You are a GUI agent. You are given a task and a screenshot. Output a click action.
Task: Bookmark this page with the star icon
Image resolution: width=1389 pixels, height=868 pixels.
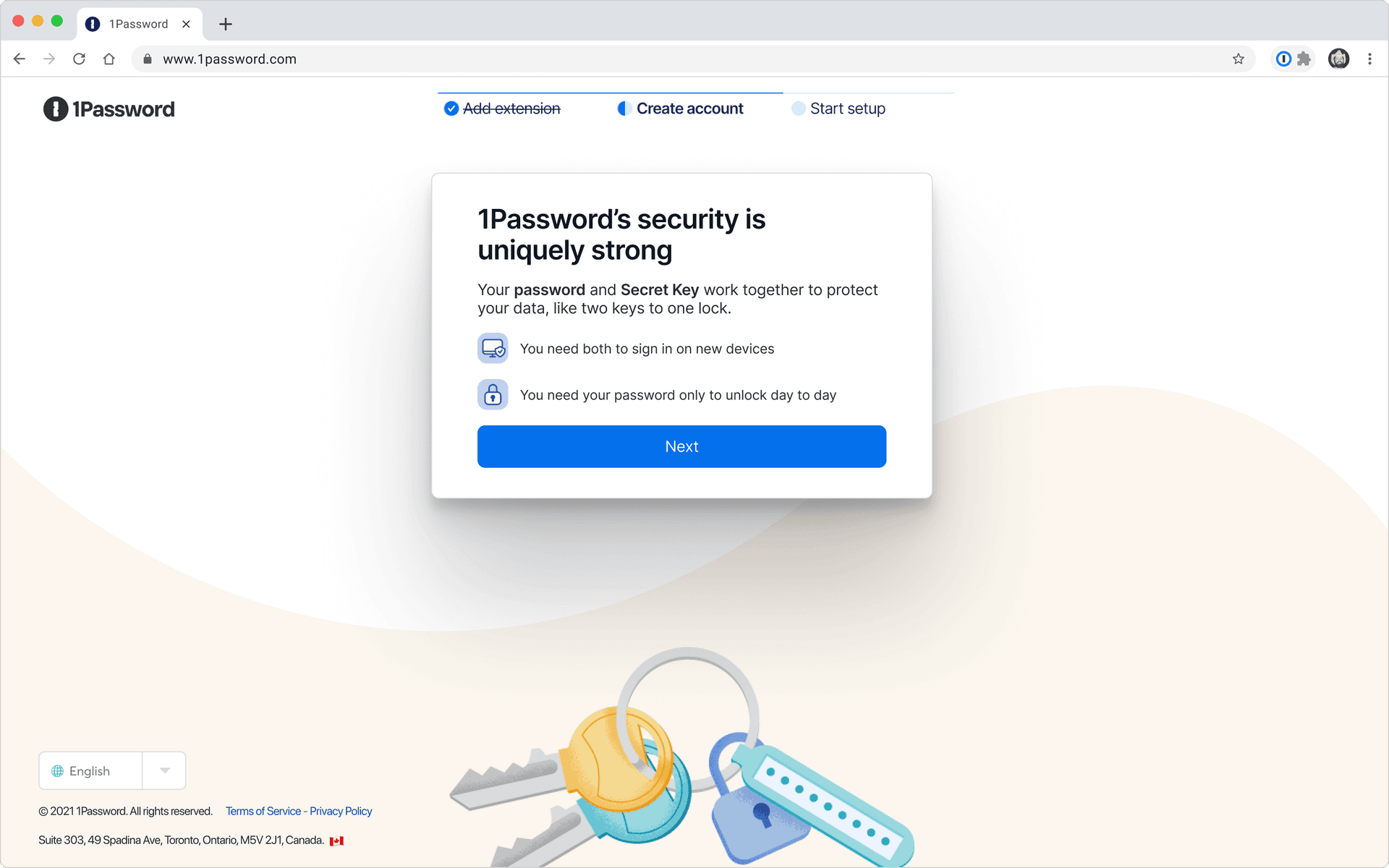coord(1239,59)
